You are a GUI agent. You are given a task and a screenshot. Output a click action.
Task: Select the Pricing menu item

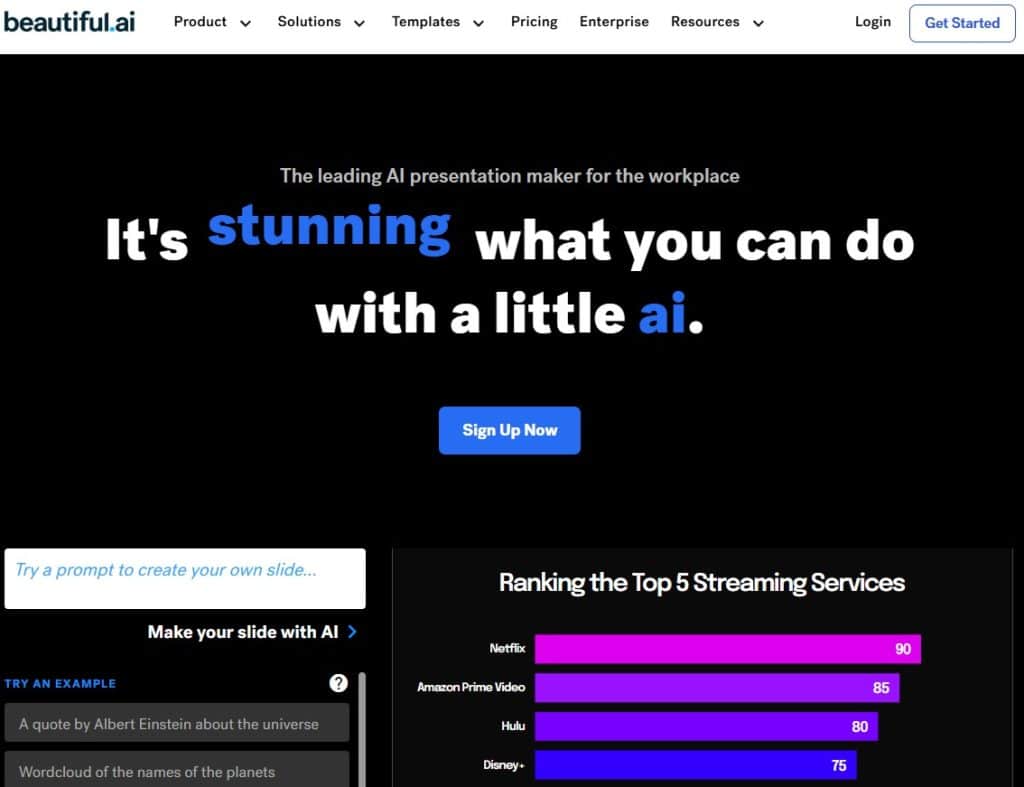click(x=534, y=22)
